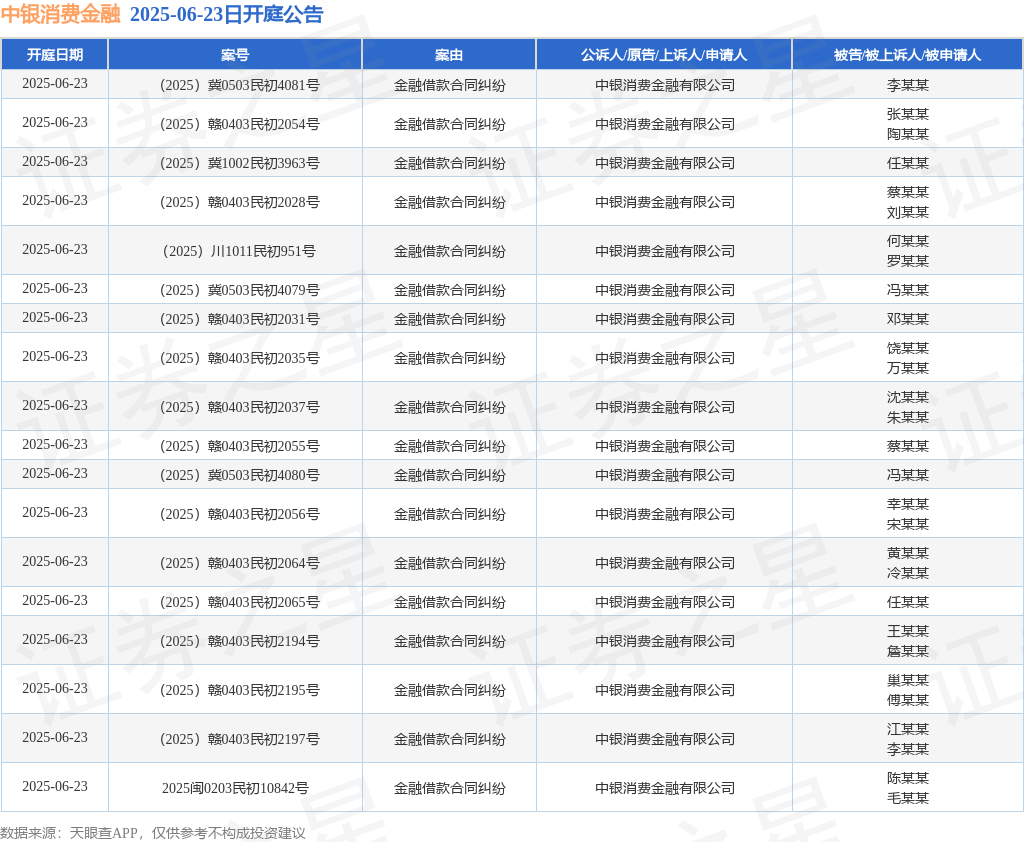
Task: Click defendant name 王某某
Action: (x=908, y=631)
